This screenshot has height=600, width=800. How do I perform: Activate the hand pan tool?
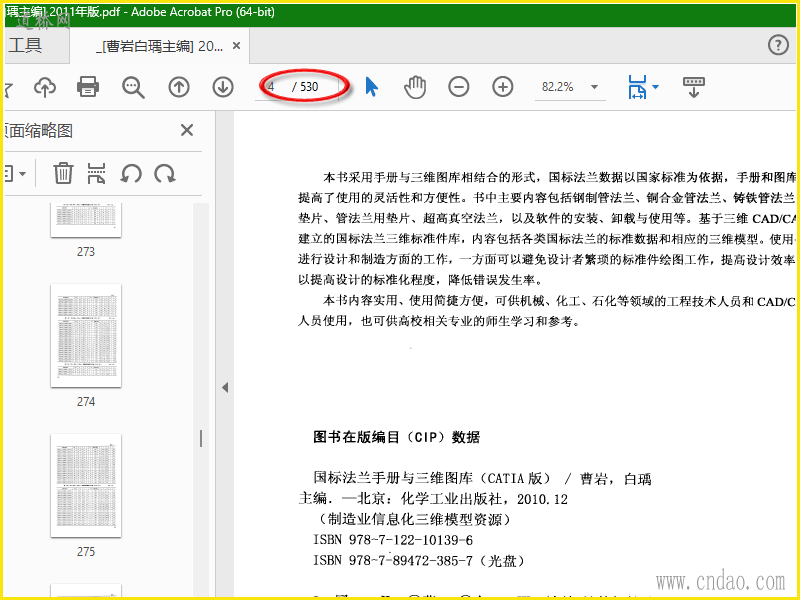coord(415,87)
